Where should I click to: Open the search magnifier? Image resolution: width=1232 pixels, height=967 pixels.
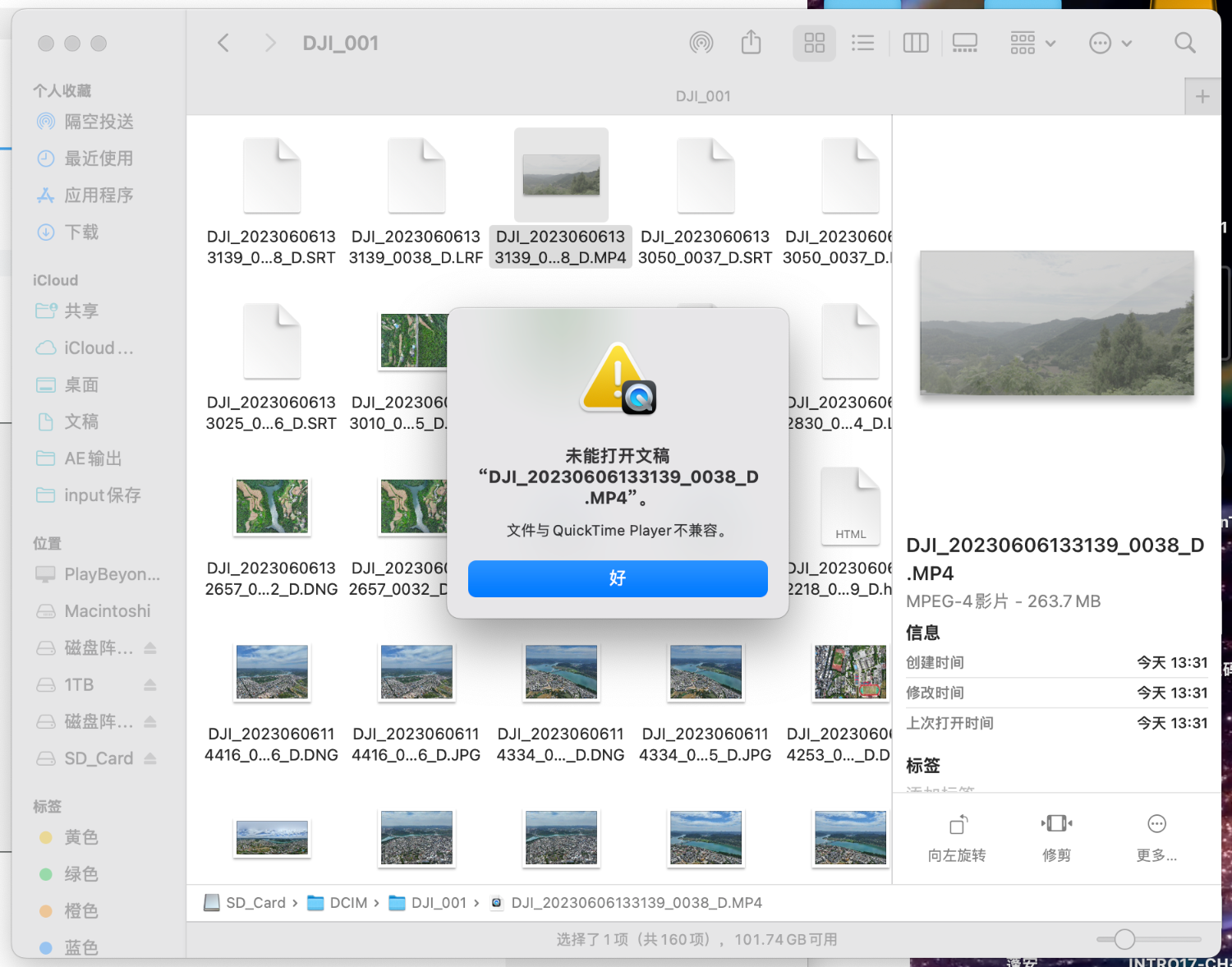1184,43
